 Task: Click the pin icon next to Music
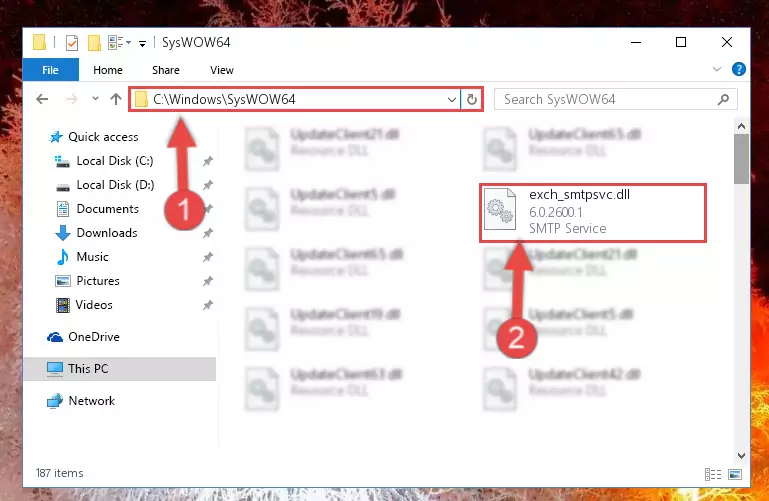coord(208,257)
